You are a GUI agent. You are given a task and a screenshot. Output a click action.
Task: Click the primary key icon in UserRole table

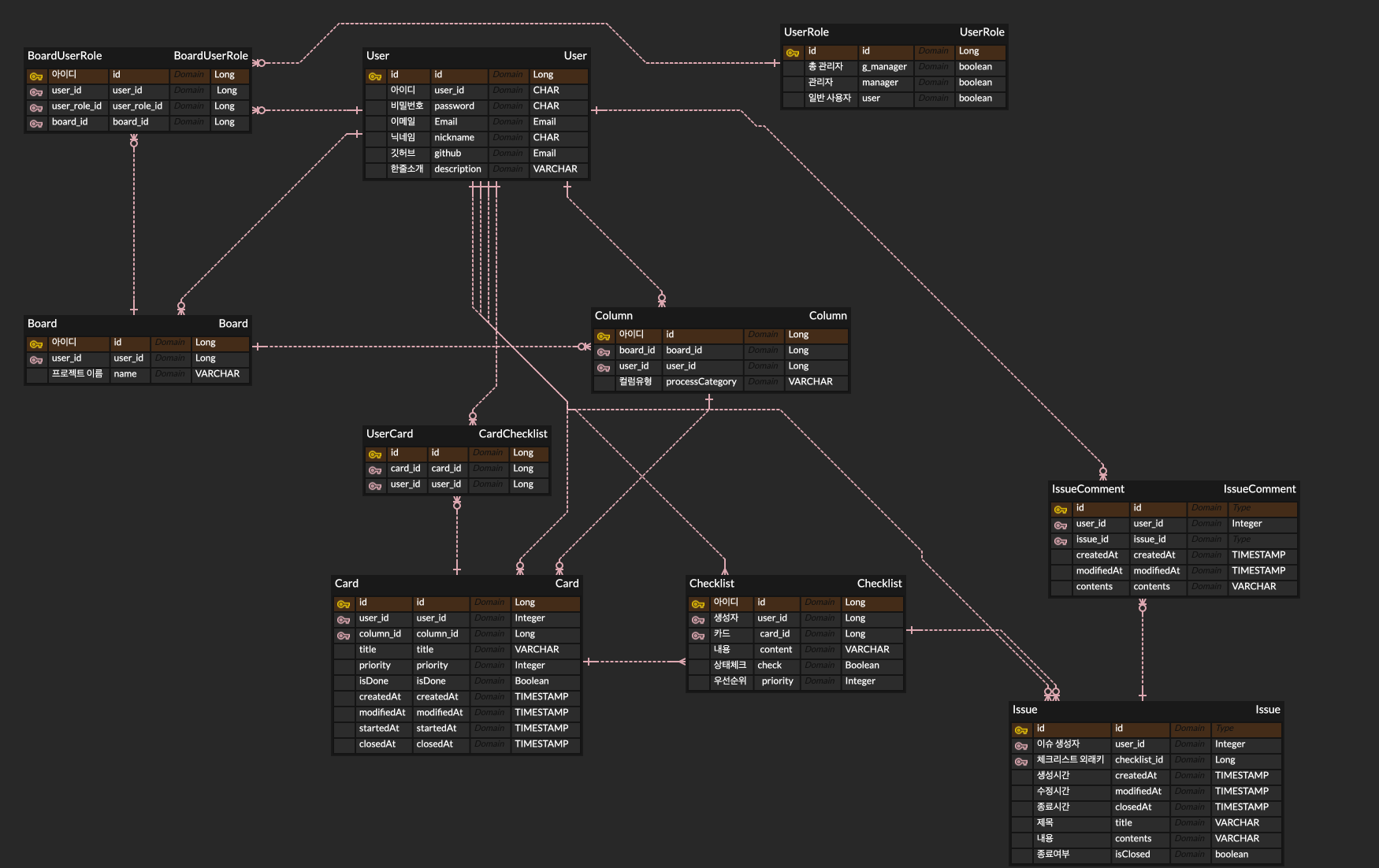coord(793,53)
